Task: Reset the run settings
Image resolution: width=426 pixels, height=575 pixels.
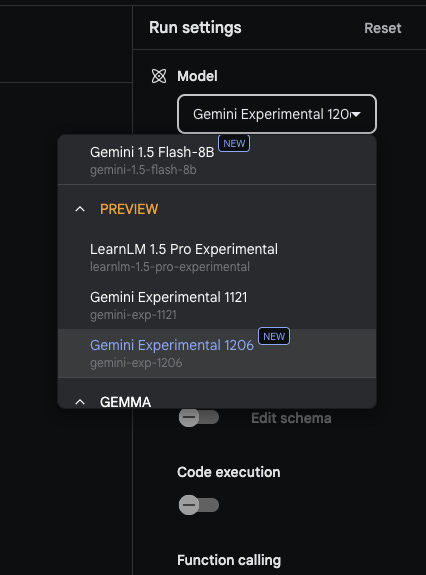Action: point(383,28)
